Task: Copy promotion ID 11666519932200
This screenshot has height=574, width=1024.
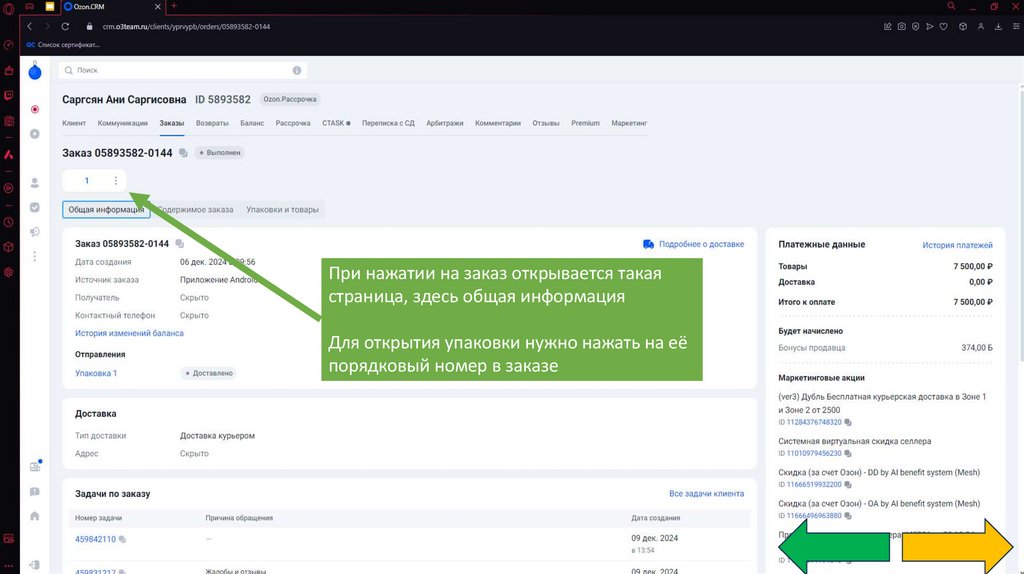Action: pos(848,485)
